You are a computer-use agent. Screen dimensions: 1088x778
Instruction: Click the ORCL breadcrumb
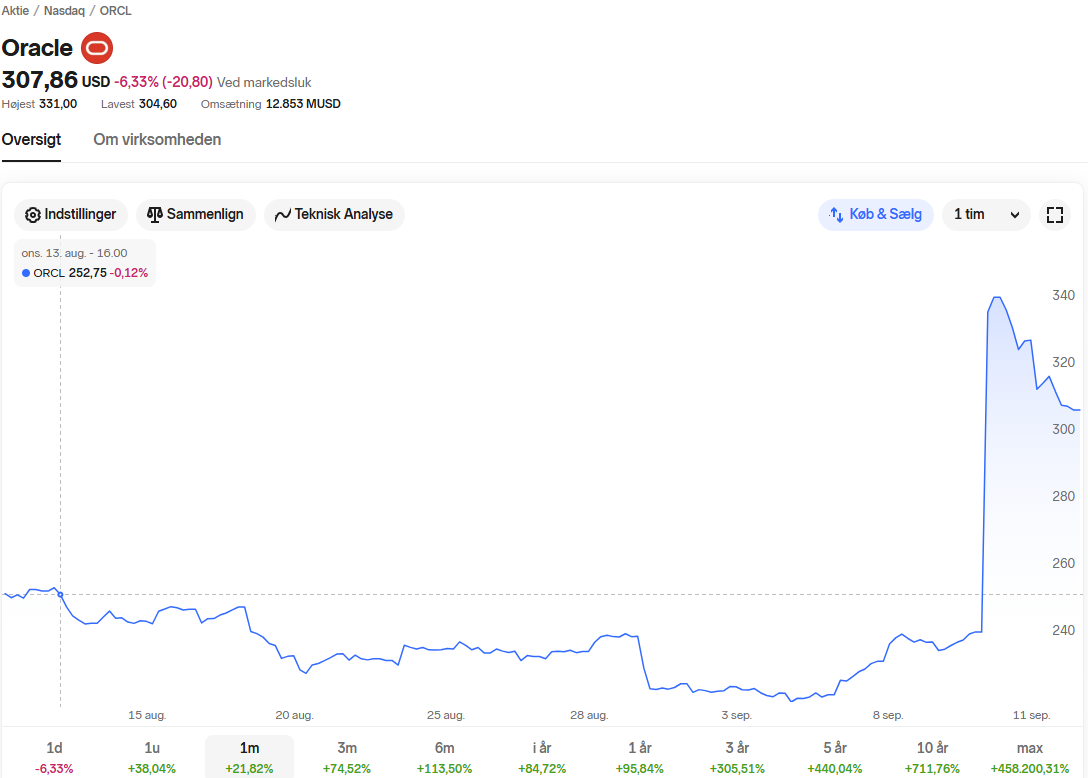[x=115, y=10]
